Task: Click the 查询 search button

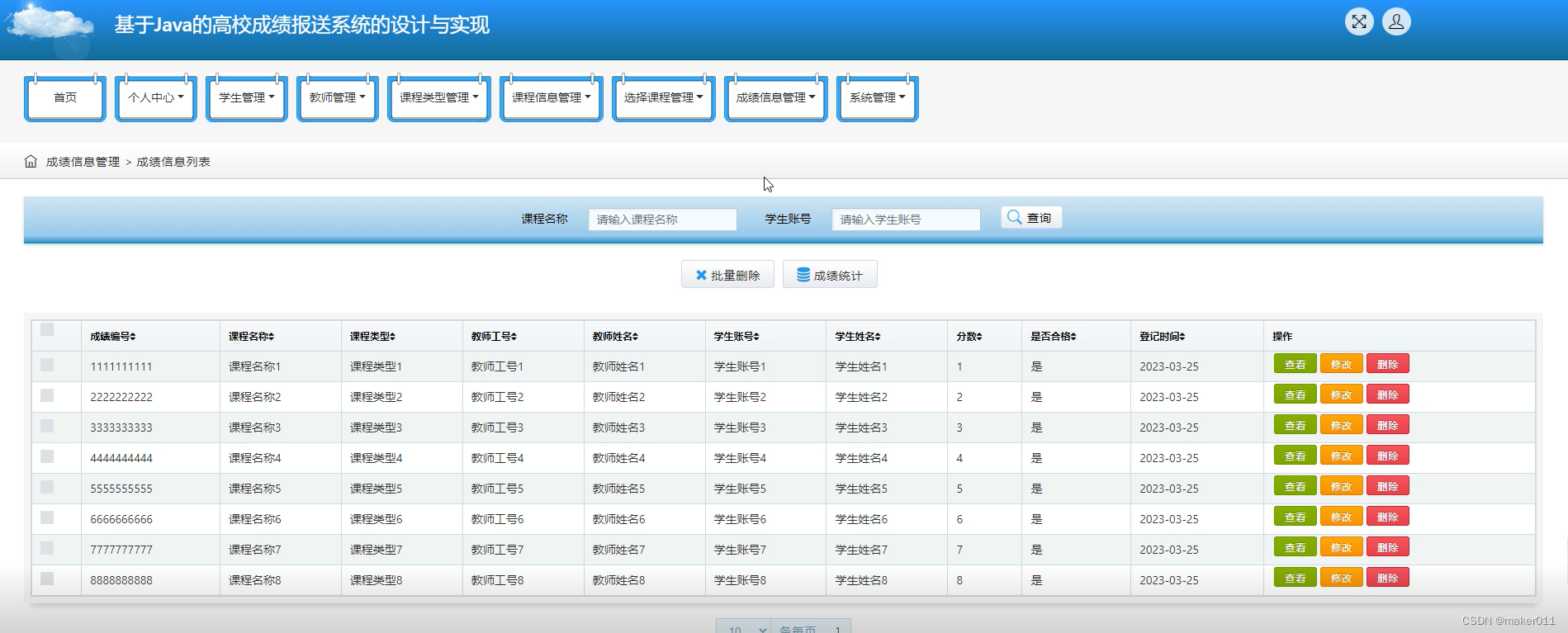Action: click(1031, 218)
